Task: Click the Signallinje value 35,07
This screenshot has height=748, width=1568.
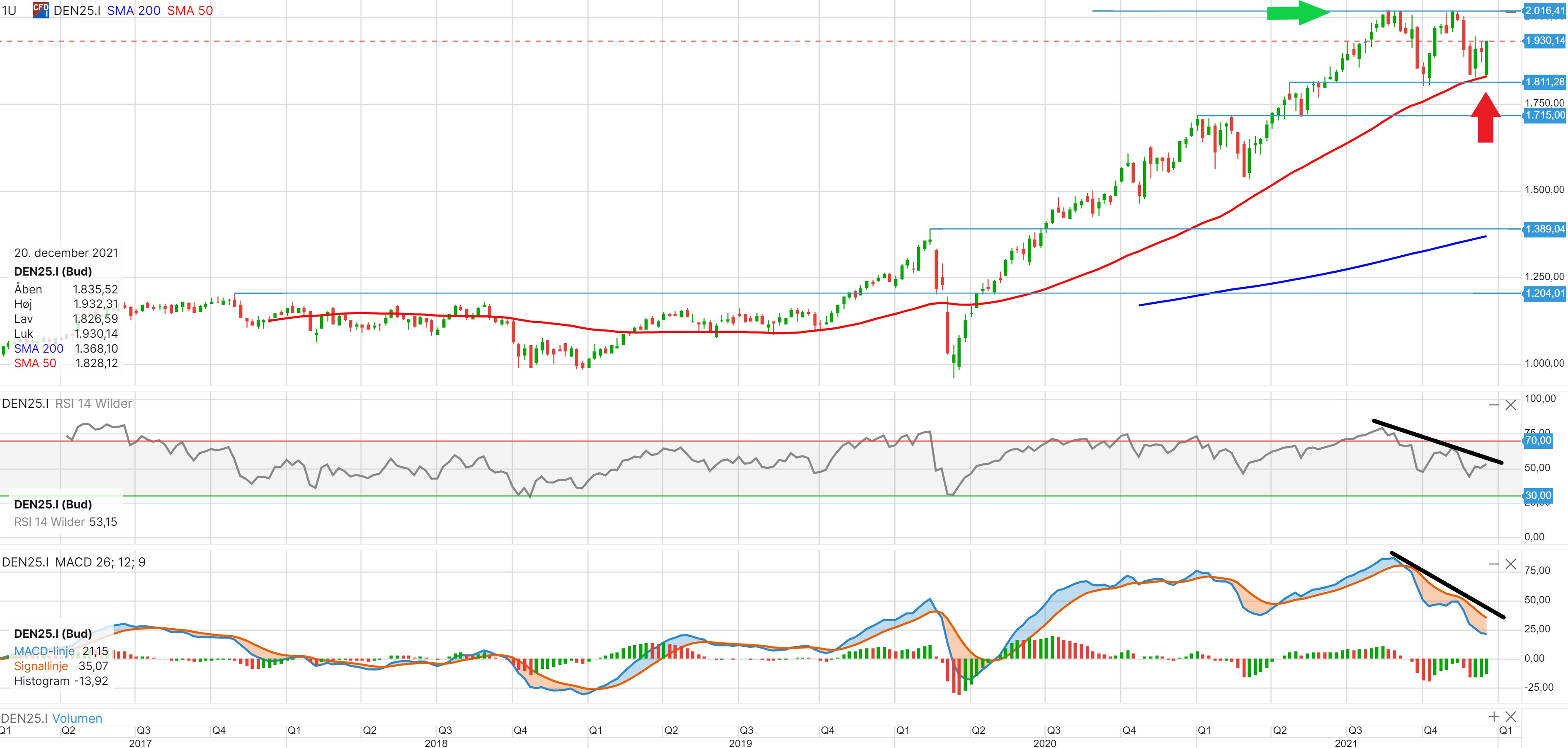Action: coord(93,666)
